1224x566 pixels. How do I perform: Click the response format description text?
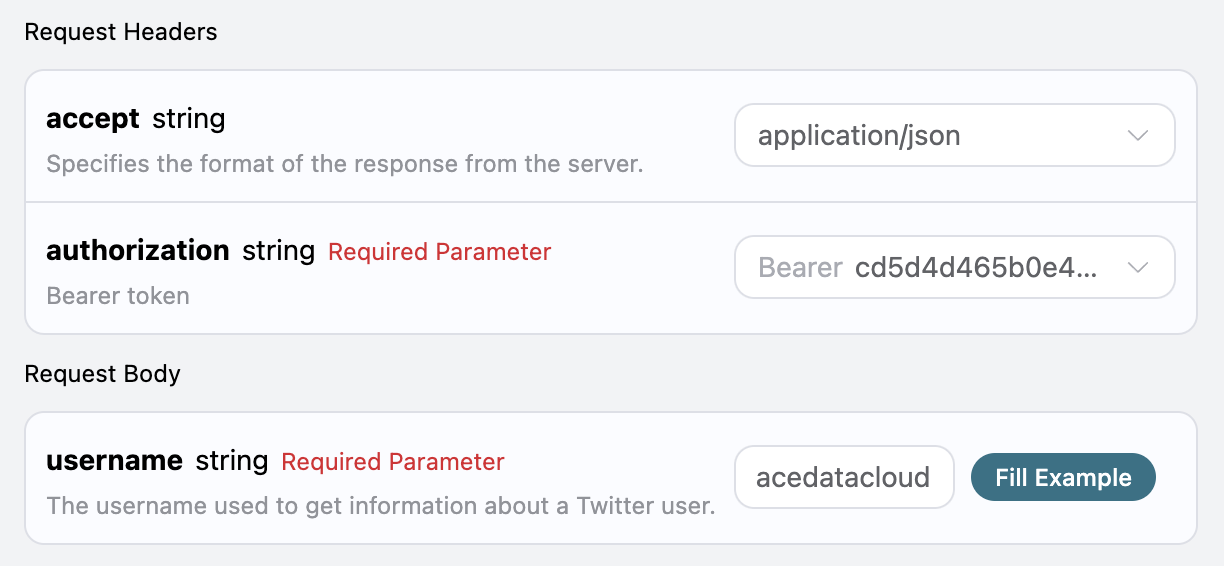[345, 164]
